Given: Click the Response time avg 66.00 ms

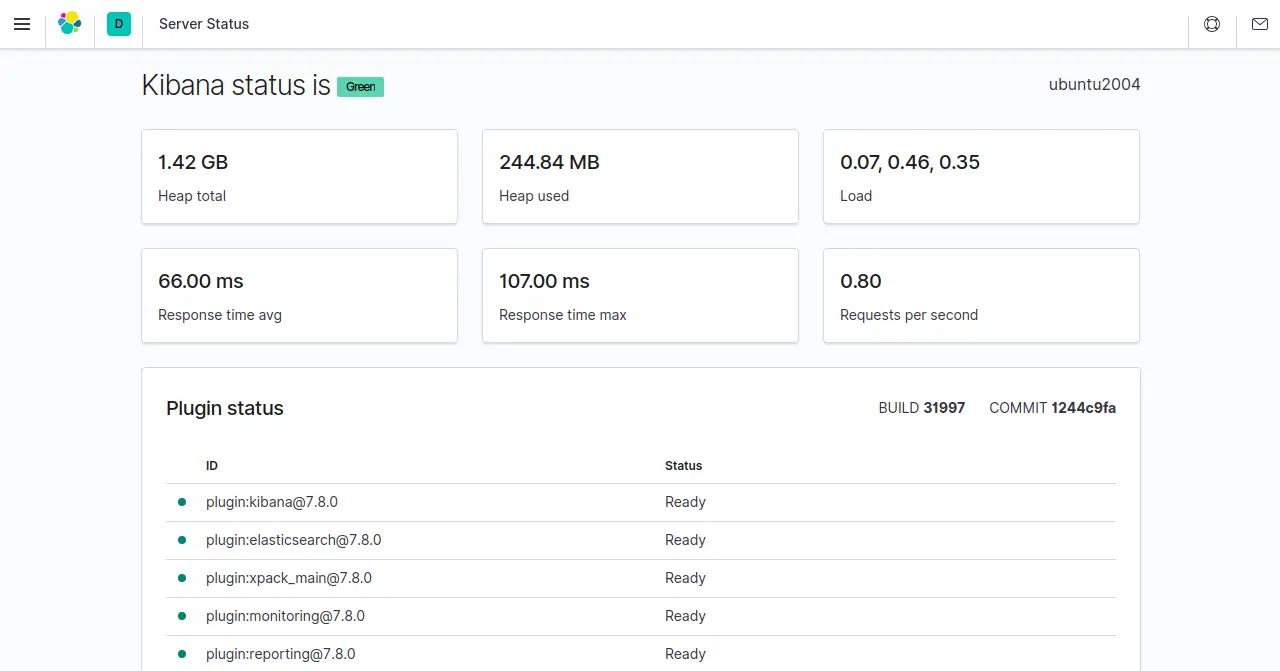Looking at the screenshot, I should click(x=201, y=281).
